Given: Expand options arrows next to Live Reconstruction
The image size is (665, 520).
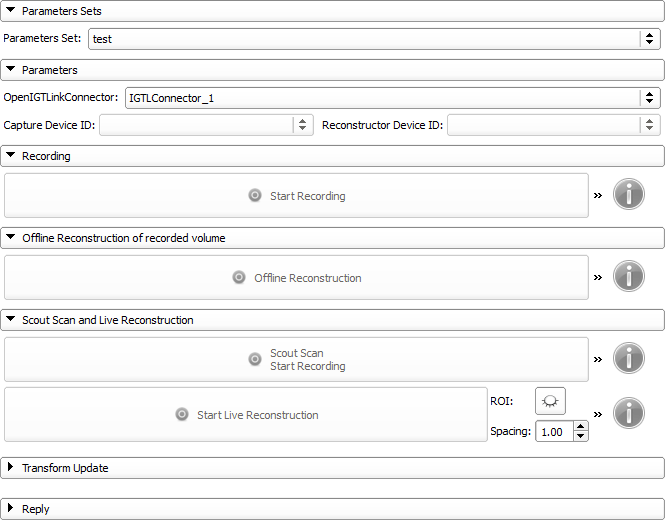Looking at the screenshot, I should pyautogui.click(x=598, y=413).
